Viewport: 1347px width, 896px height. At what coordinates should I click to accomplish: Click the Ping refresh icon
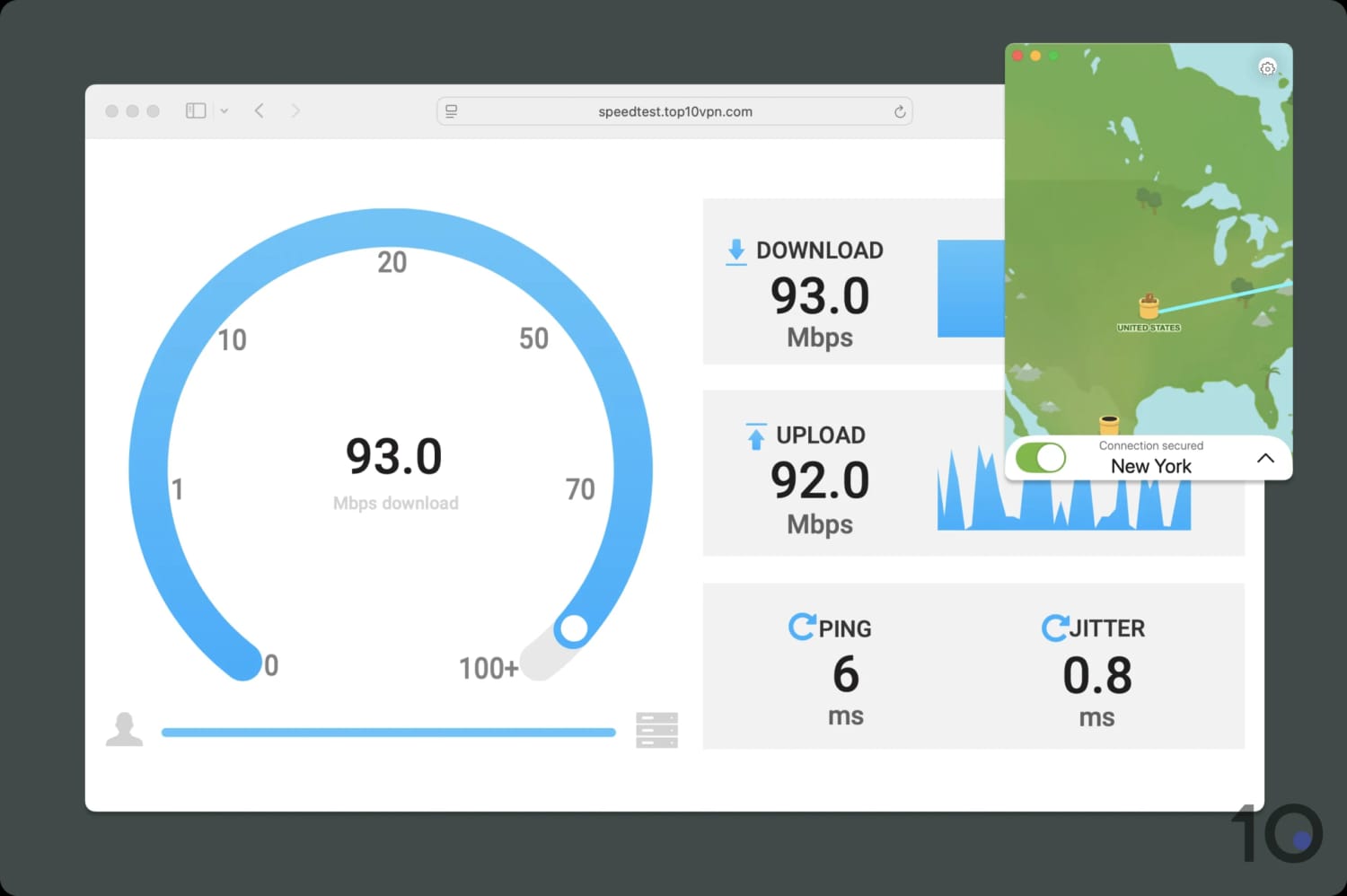click(x=802, y=627)
